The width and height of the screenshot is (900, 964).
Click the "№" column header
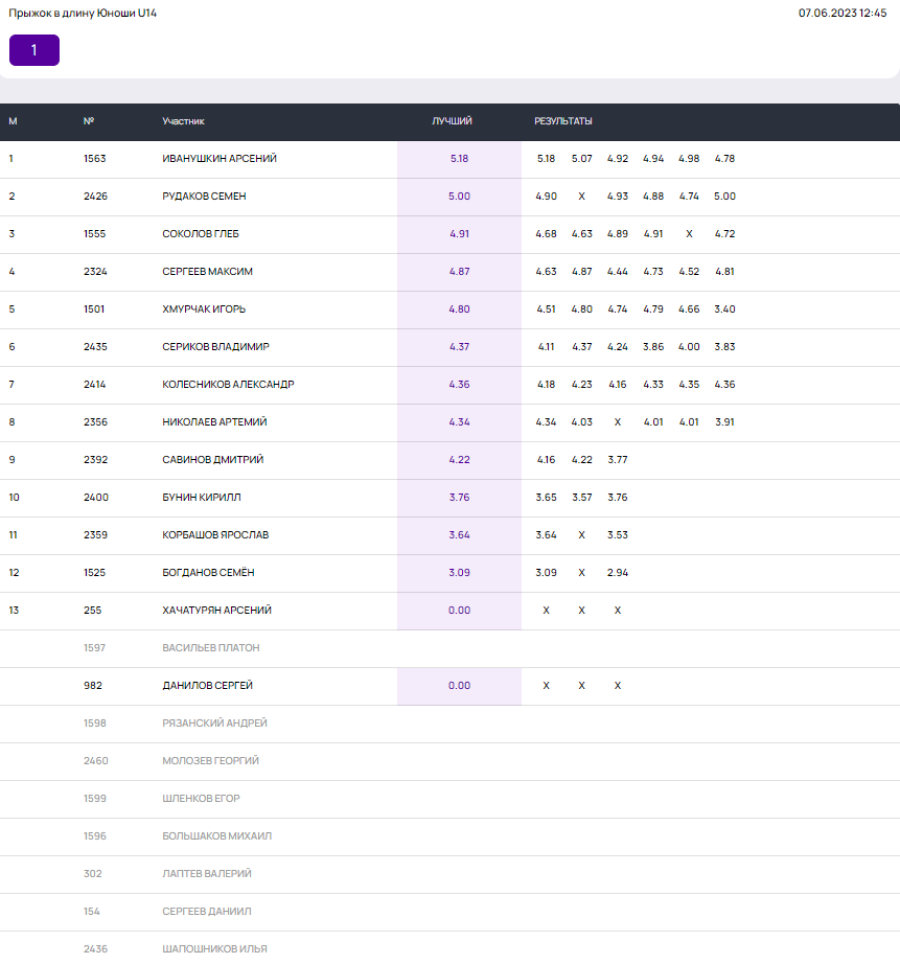(89, 122)
